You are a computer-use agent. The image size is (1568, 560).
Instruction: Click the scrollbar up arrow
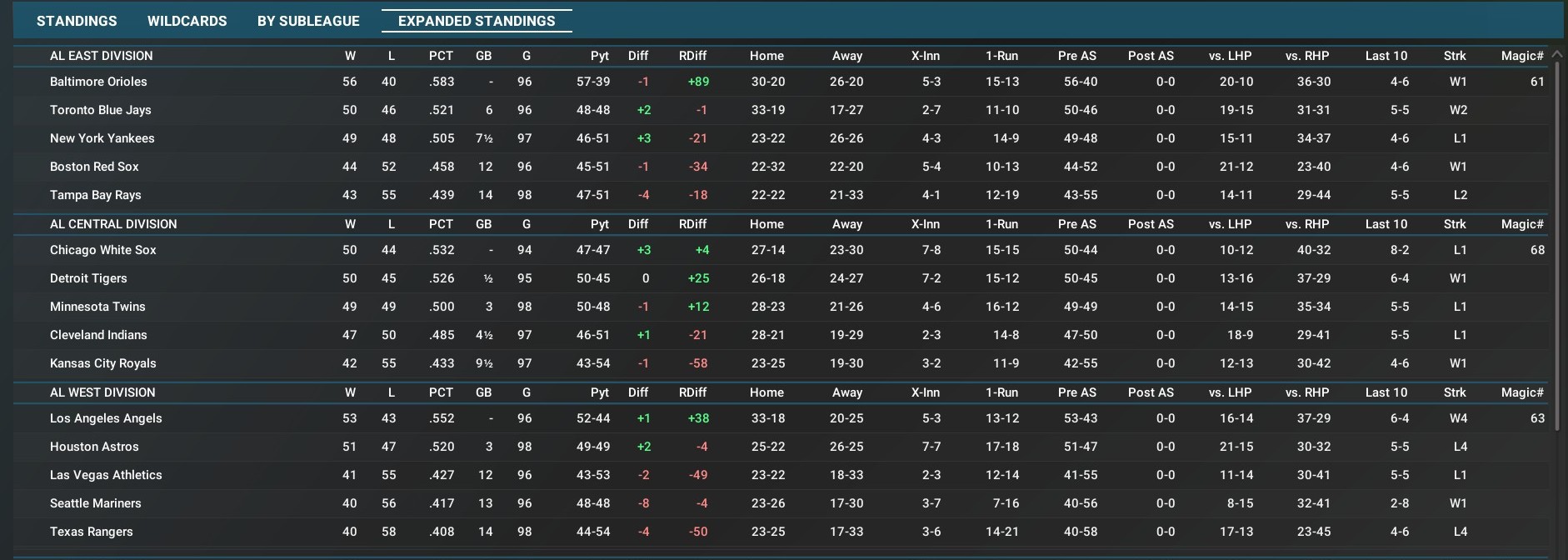pyautogui.click(x=1556, y=54)
